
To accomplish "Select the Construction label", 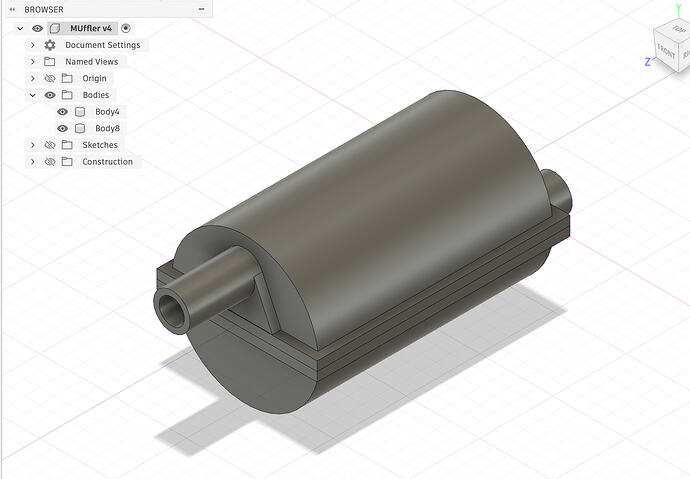I will tap(107, 162).
